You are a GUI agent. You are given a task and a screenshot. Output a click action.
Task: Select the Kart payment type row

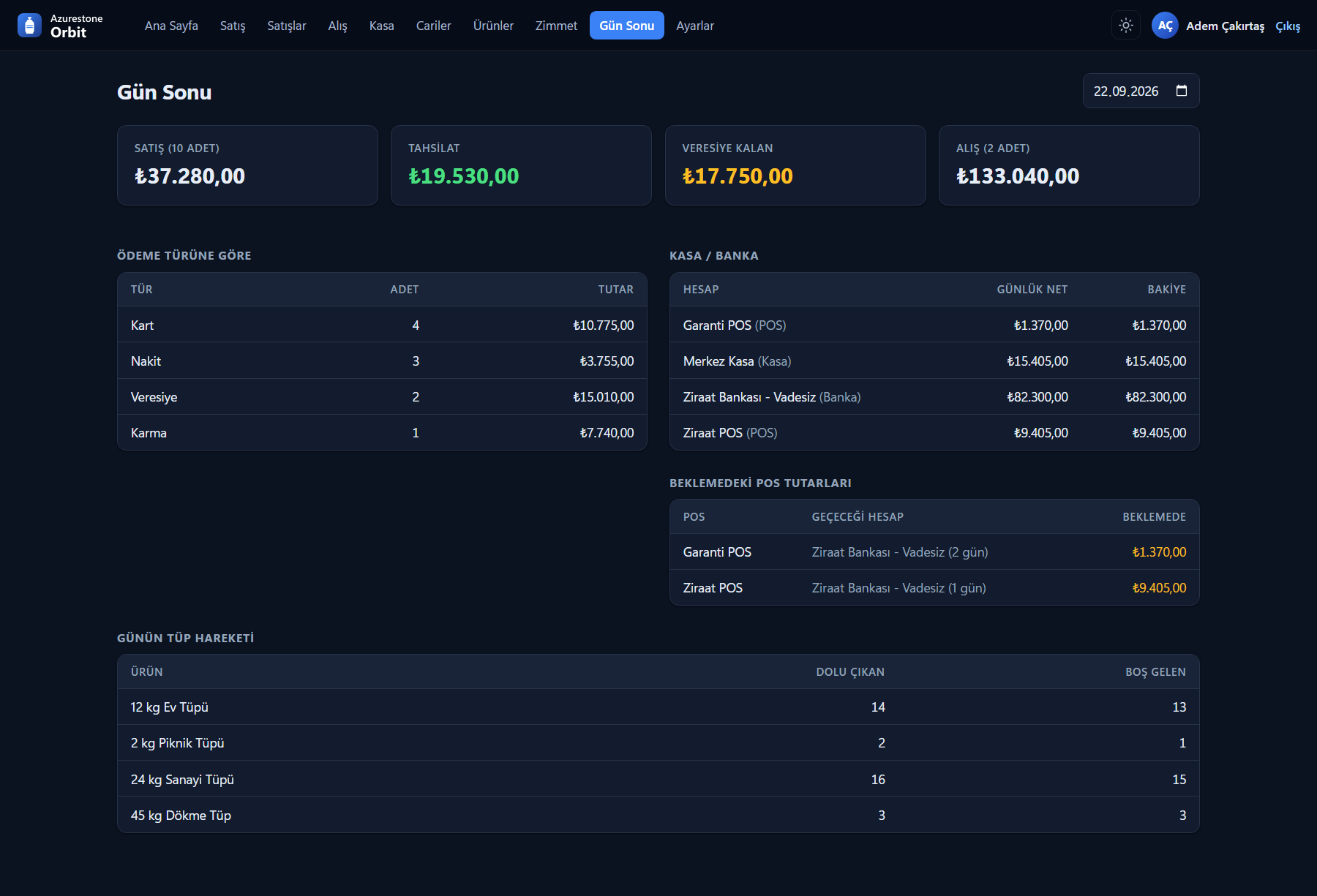click(x=382, y=325)
